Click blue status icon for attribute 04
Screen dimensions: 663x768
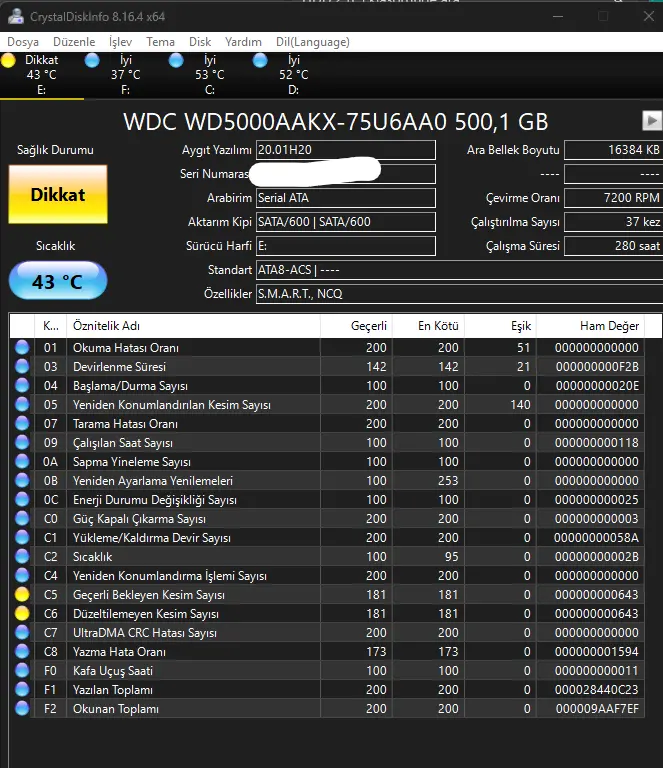tap(22, 385)
